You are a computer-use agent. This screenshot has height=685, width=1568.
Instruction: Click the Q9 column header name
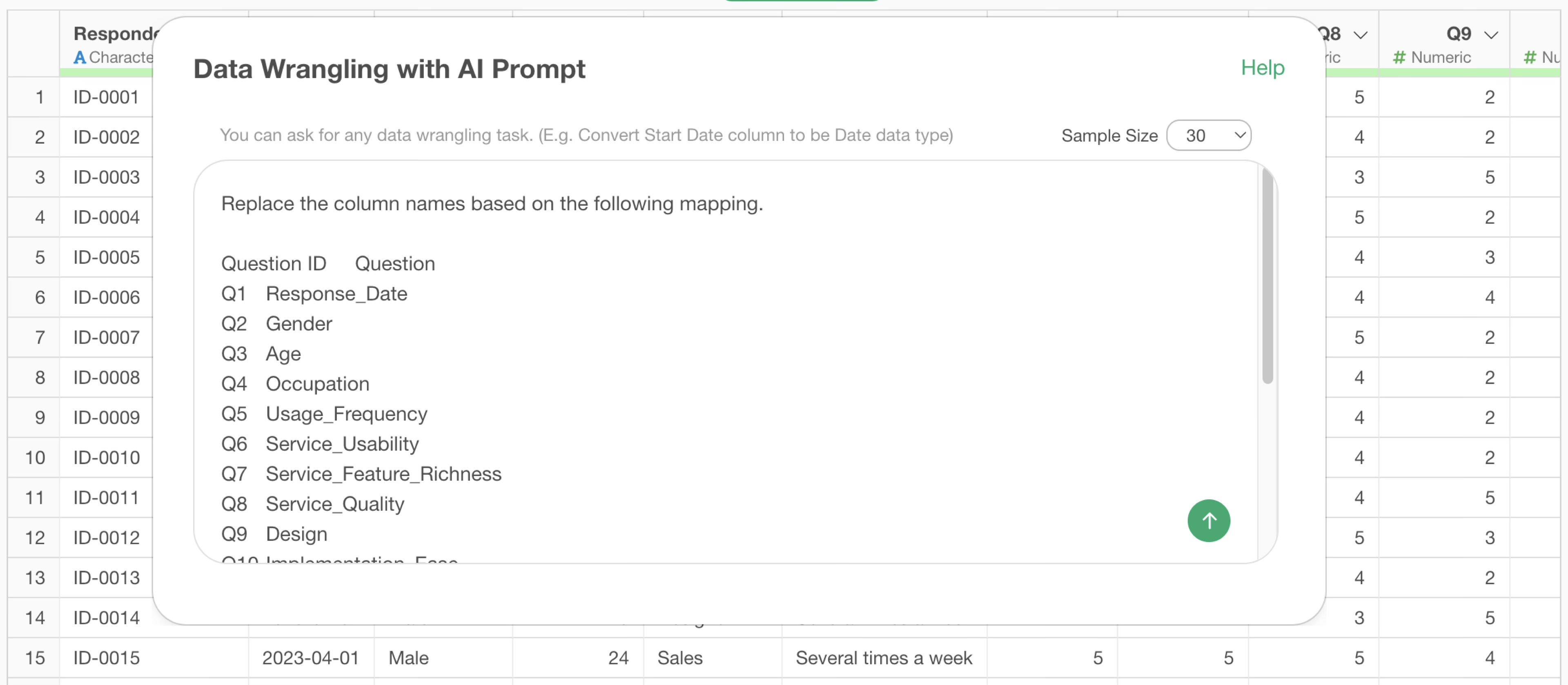pyautogui.click(x=1459, y=33)
